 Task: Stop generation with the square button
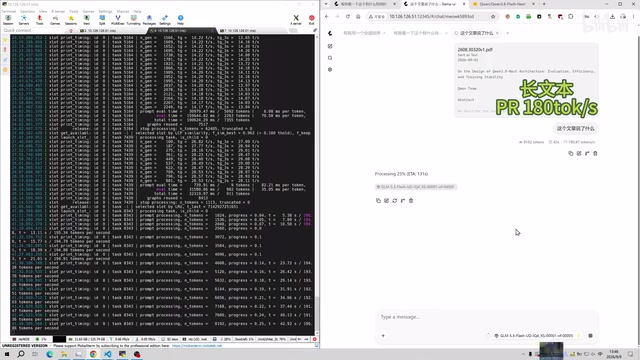[590, 336]
